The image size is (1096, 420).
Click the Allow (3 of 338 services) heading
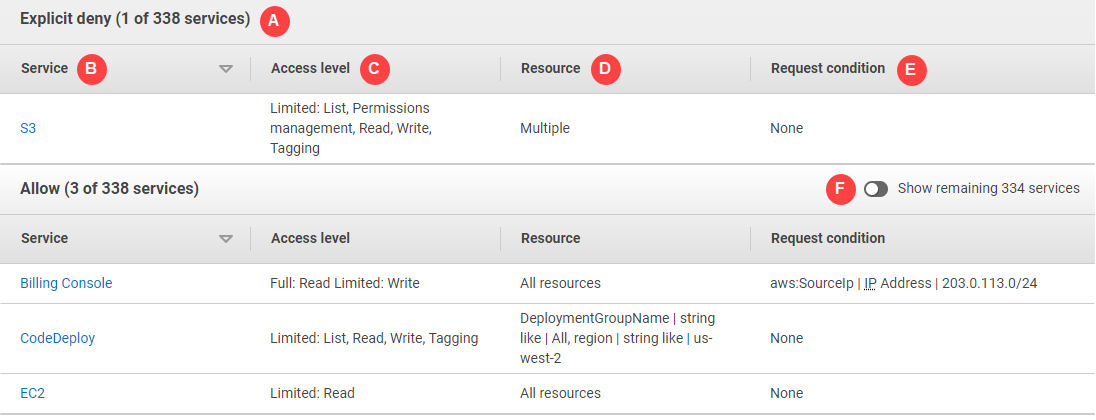[x=109, y=188]
